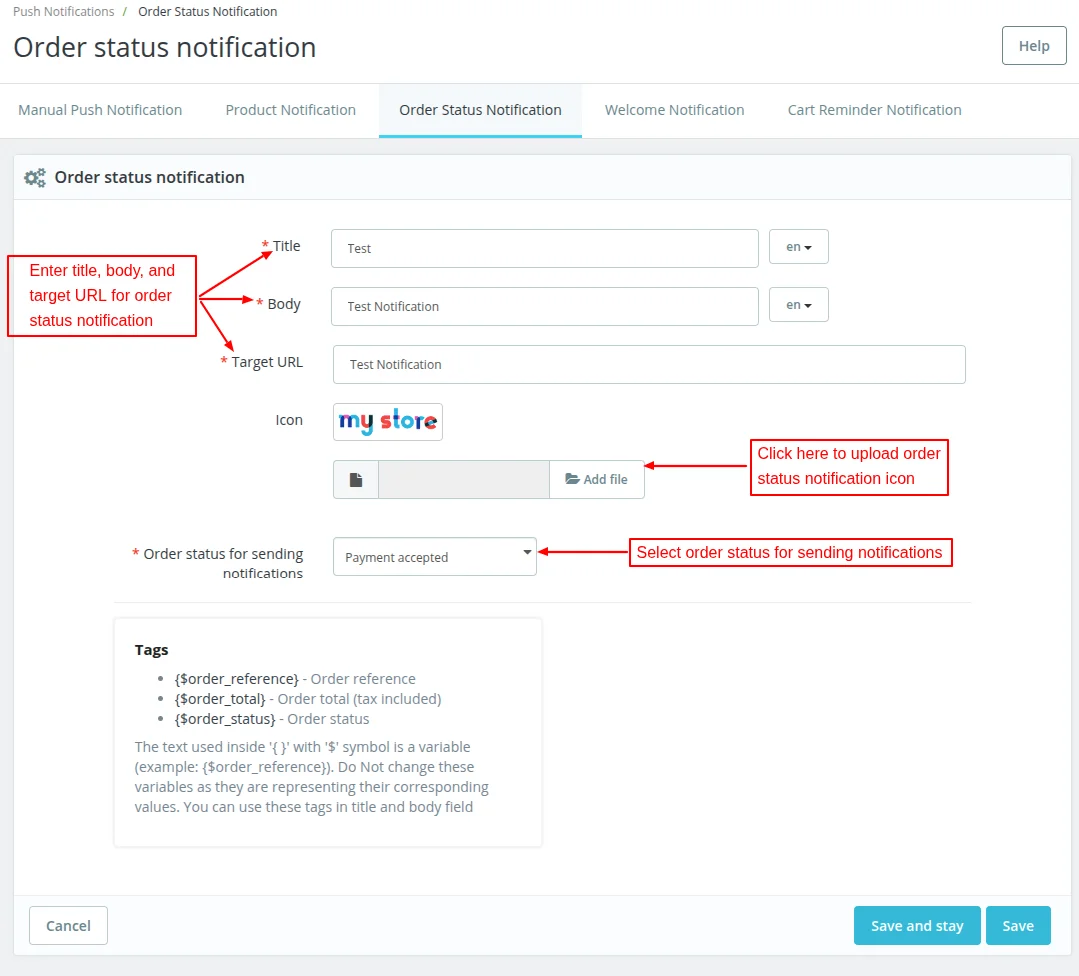The width and height of the screenshot is (1079, 976).
Task: Click the Title input containing Test
Action: pyautogui.click(x=544, y=247)
